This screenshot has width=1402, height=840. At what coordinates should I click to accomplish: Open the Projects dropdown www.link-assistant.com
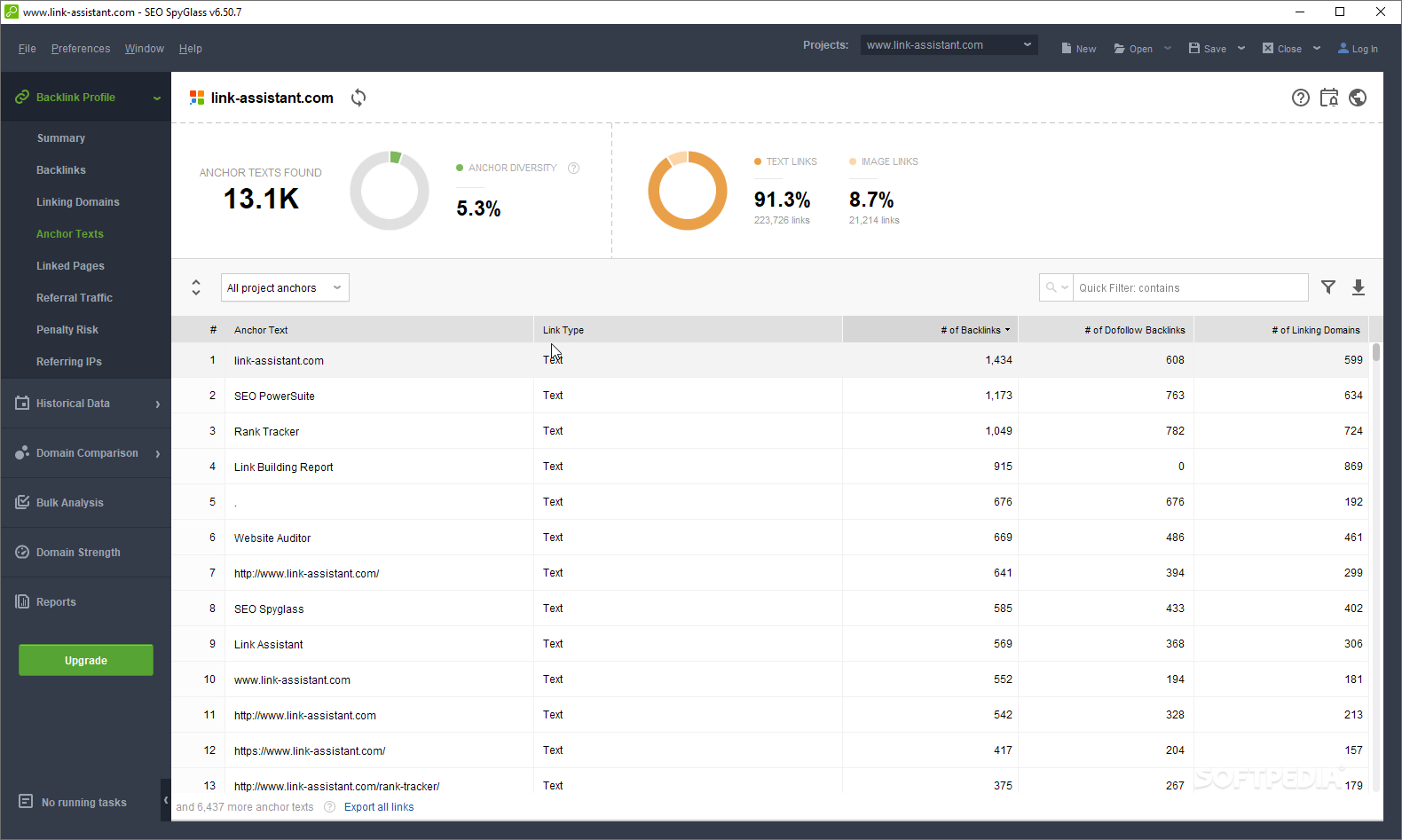pos(949,45)
